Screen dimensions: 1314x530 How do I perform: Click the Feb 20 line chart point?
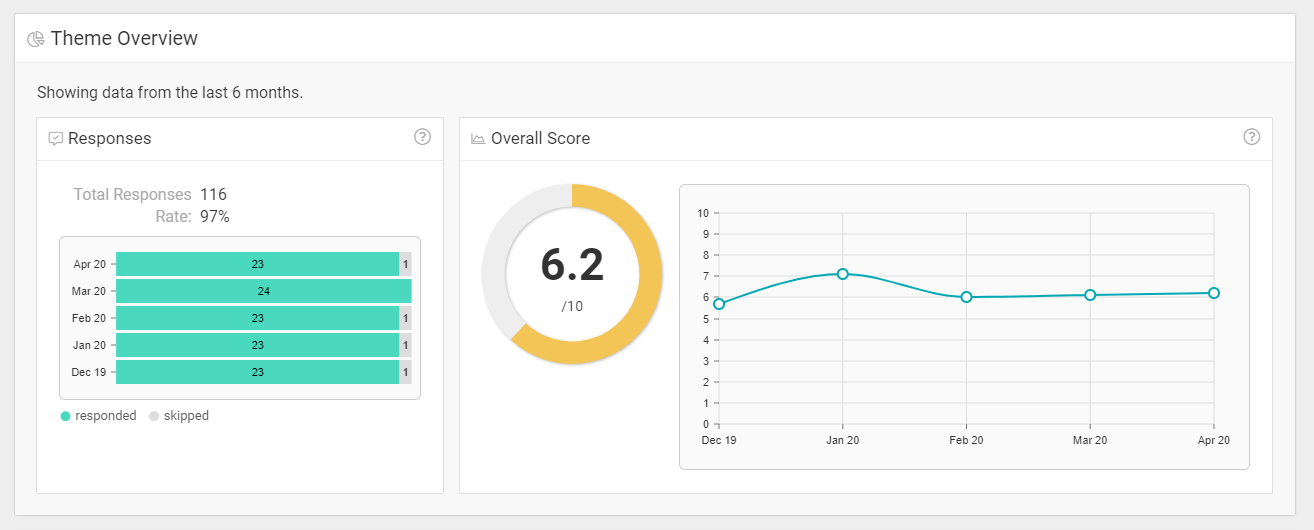(966, 297)
